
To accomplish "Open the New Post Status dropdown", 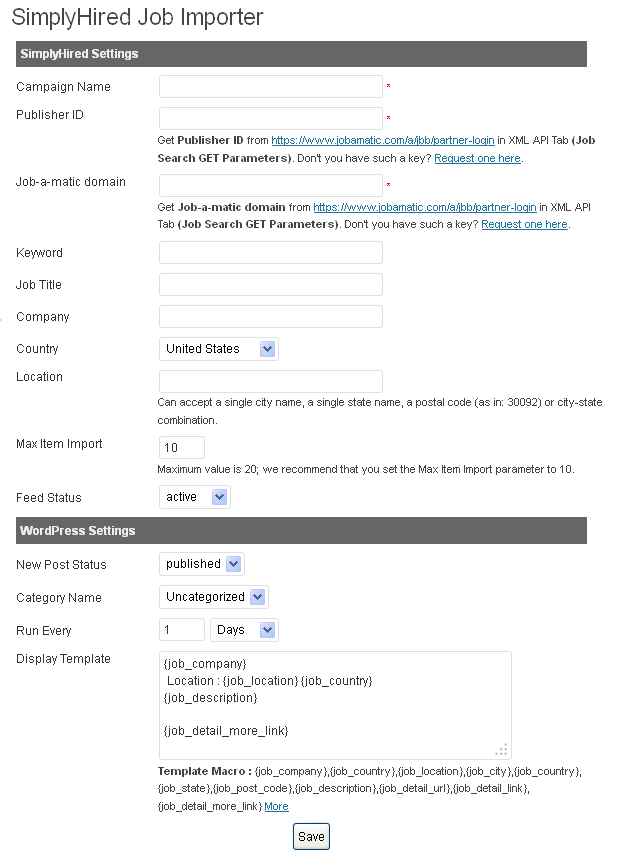I will pos(202,564).
